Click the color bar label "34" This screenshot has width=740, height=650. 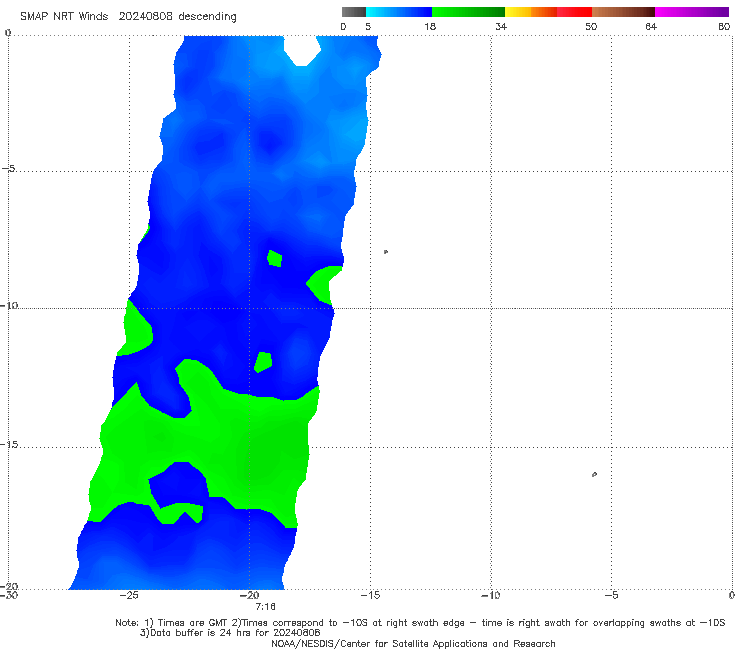tap(501, 26)
